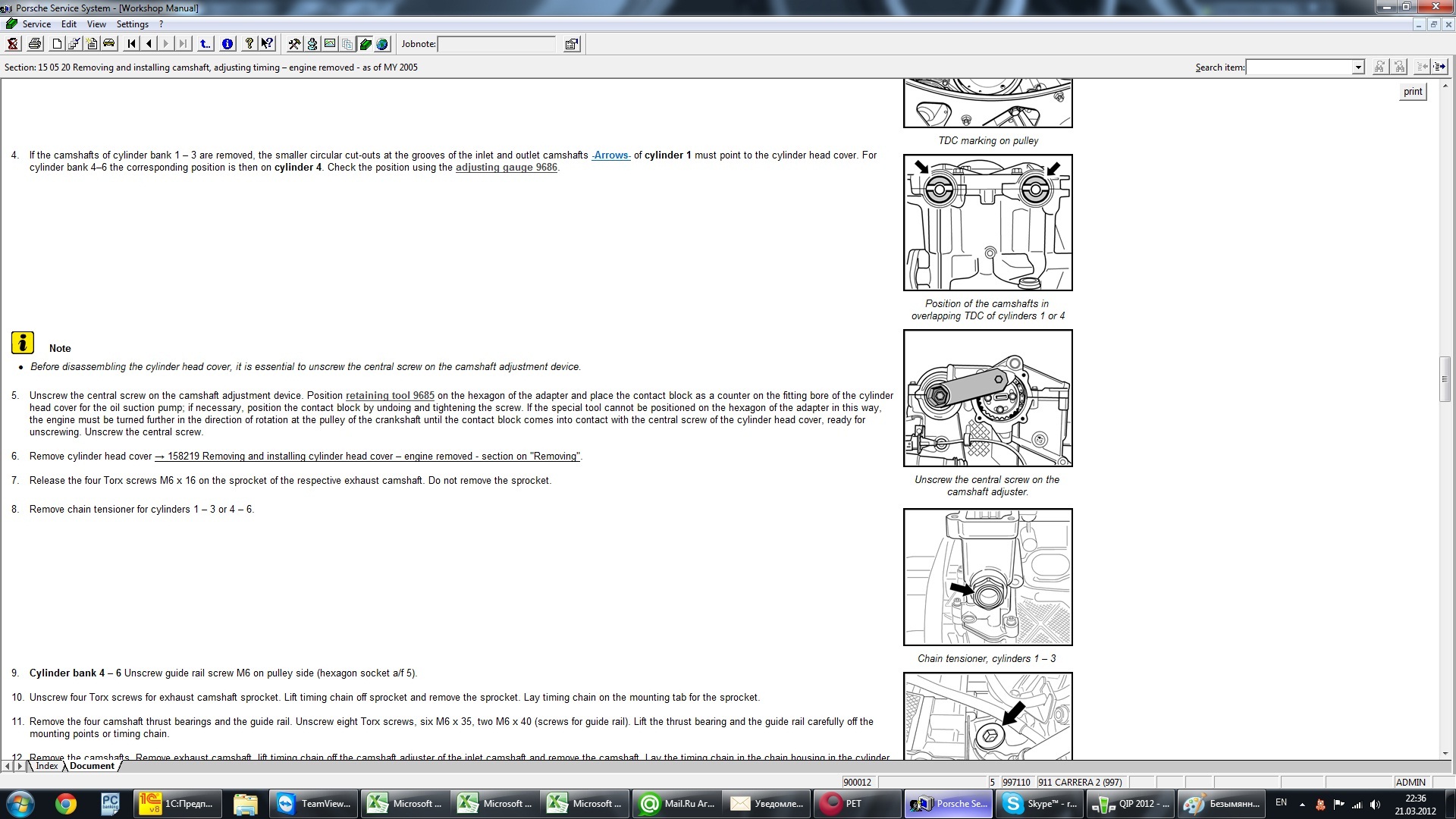Screen dimensions: 1456x819
Task: Open the blue info icon in toolbar
Action: (x=227, y=44)
